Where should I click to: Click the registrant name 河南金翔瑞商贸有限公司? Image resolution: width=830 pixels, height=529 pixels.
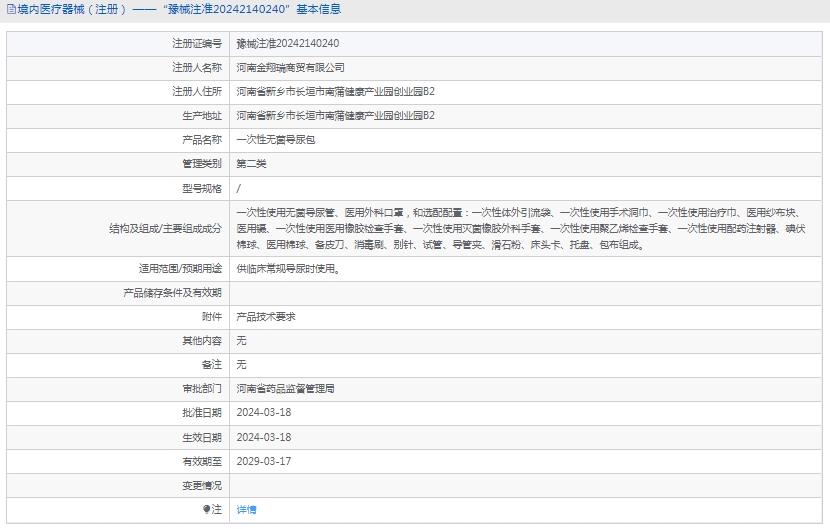click(290, 68)
